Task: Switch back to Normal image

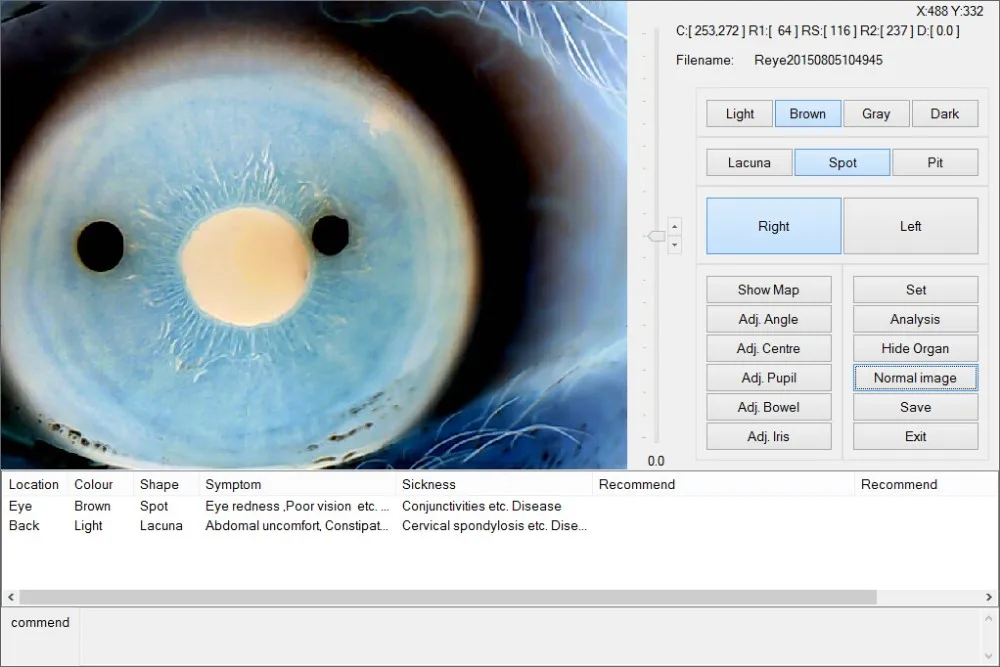Action: tap(915, 378)
